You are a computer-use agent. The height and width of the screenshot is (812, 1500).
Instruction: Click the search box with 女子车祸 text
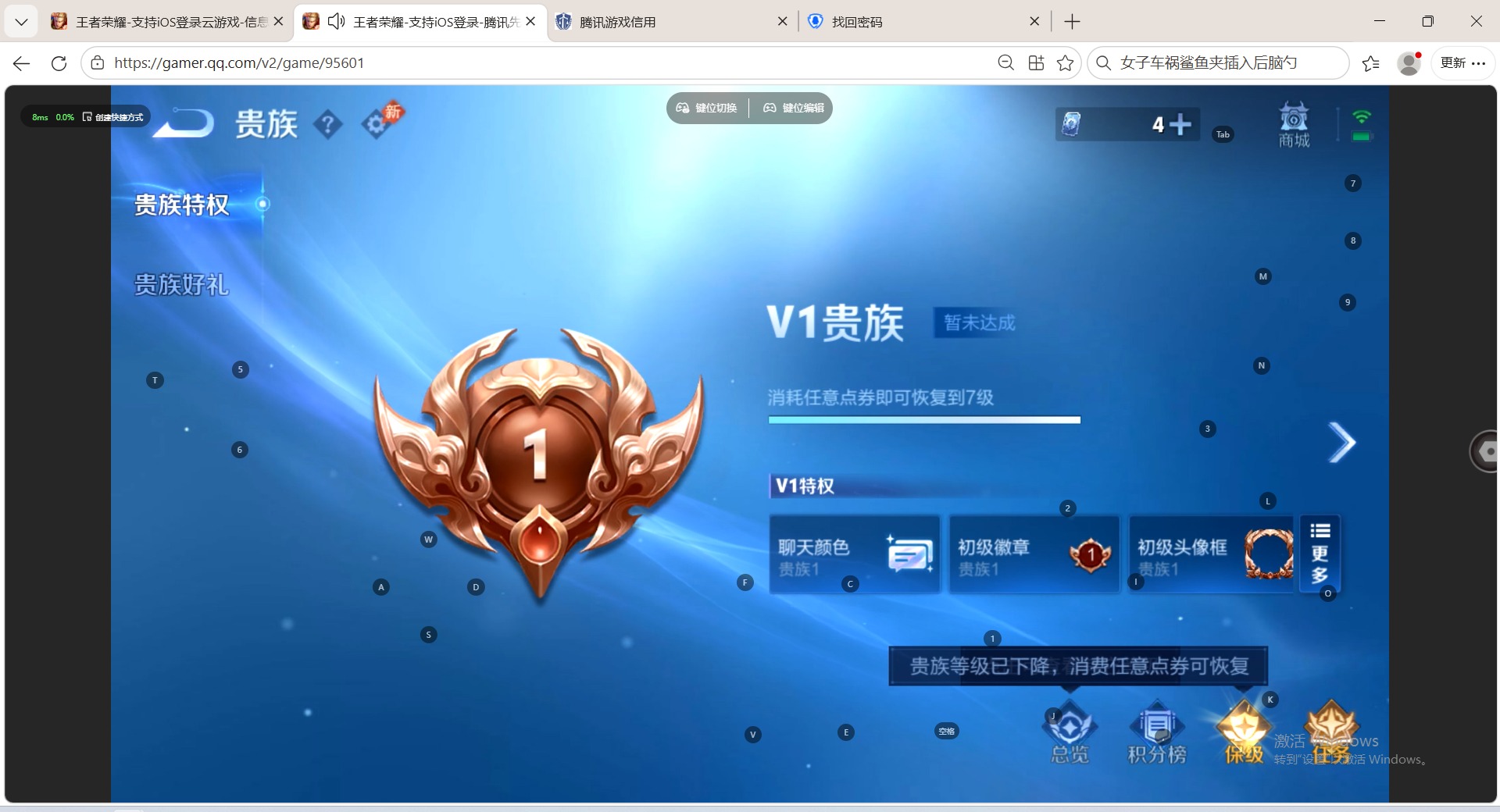[1218, 63]
